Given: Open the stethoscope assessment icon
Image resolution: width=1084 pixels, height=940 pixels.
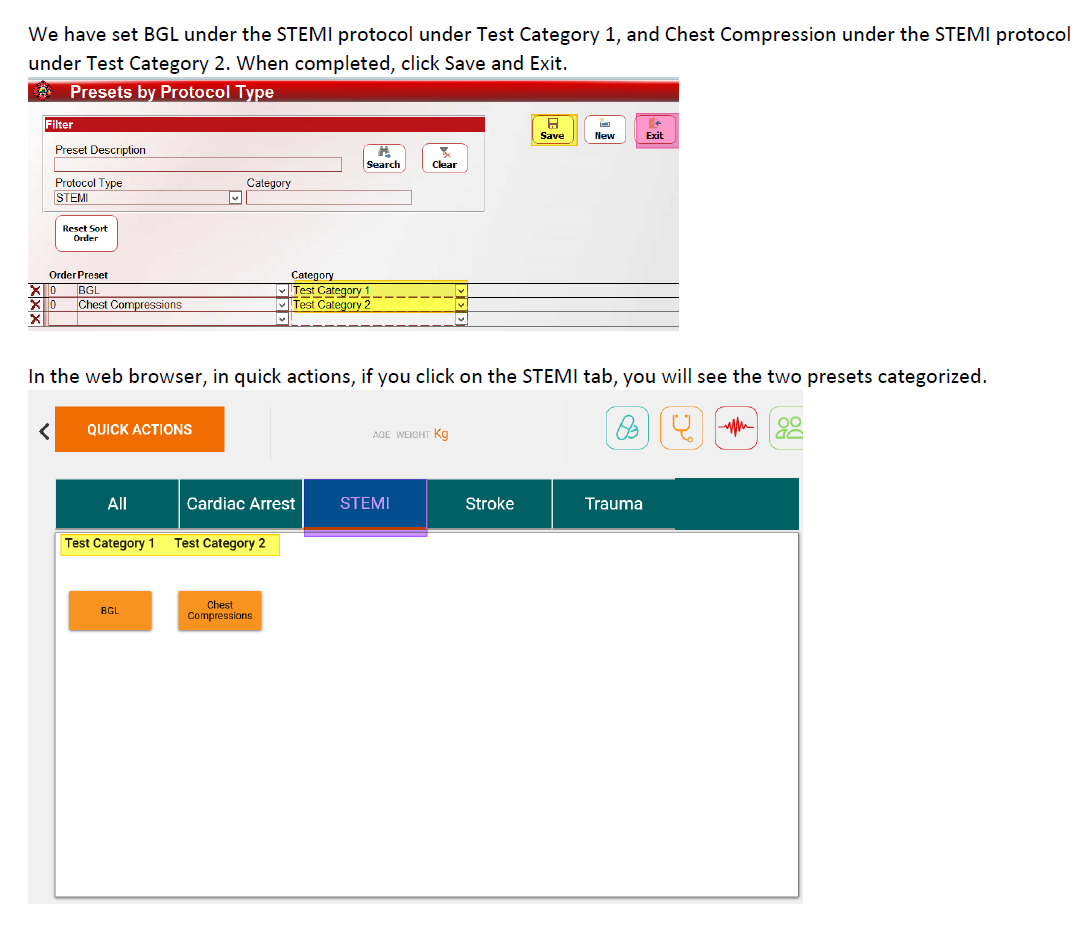Looking at the screenshot, I should [681, 429].
